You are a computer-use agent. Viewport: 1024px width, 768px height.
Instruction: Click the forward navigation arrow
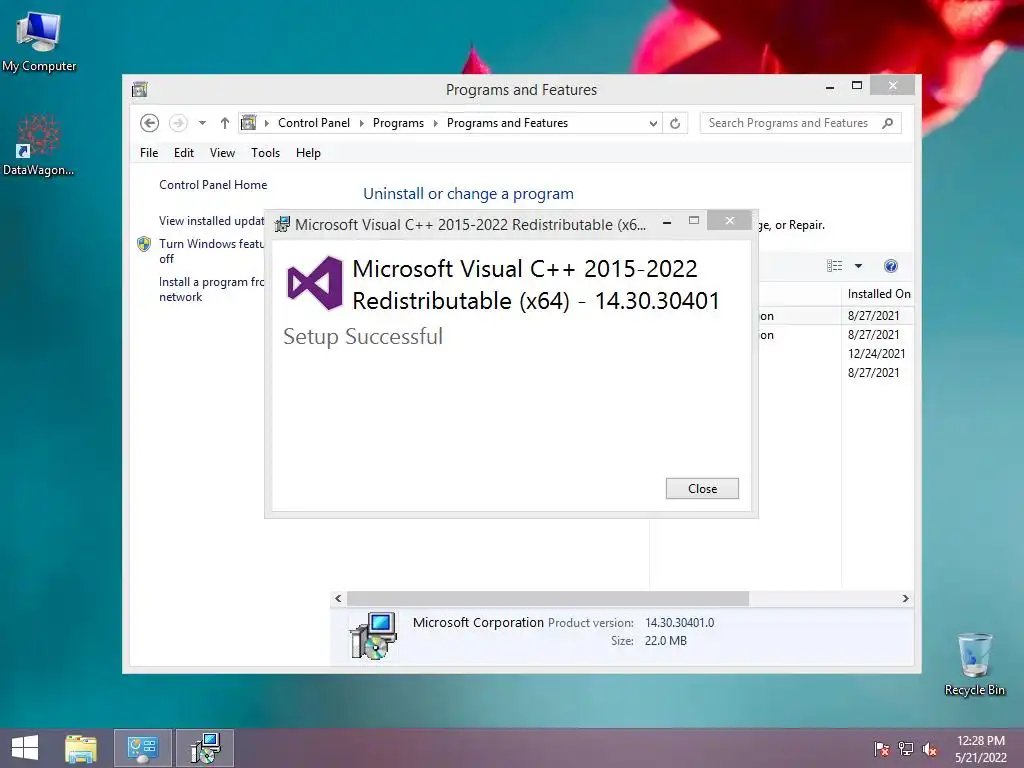pos(178,123)
